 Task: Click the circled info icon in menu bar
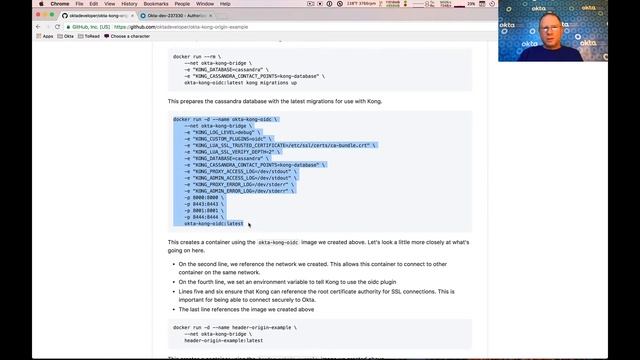(329, 4)
